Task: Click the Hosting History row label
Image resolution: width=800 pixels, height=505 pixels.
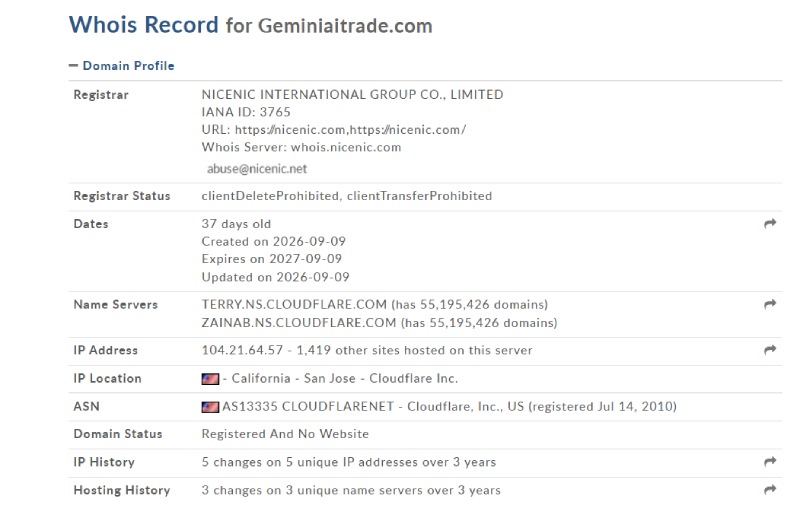Action: point(122,490)
